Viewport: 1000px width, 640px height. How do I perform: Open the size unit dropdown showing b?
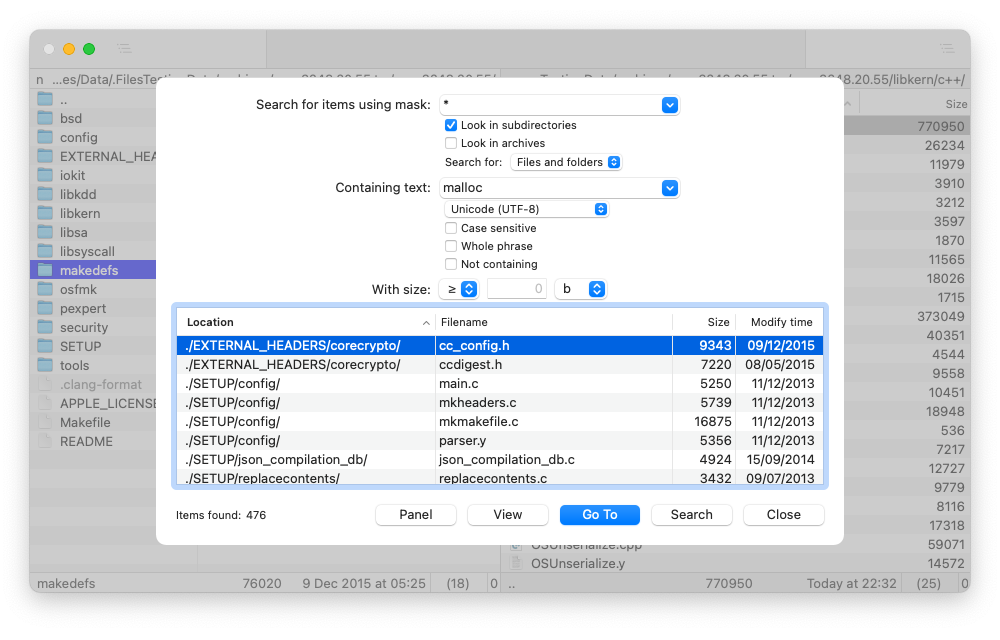pos(597,289)
